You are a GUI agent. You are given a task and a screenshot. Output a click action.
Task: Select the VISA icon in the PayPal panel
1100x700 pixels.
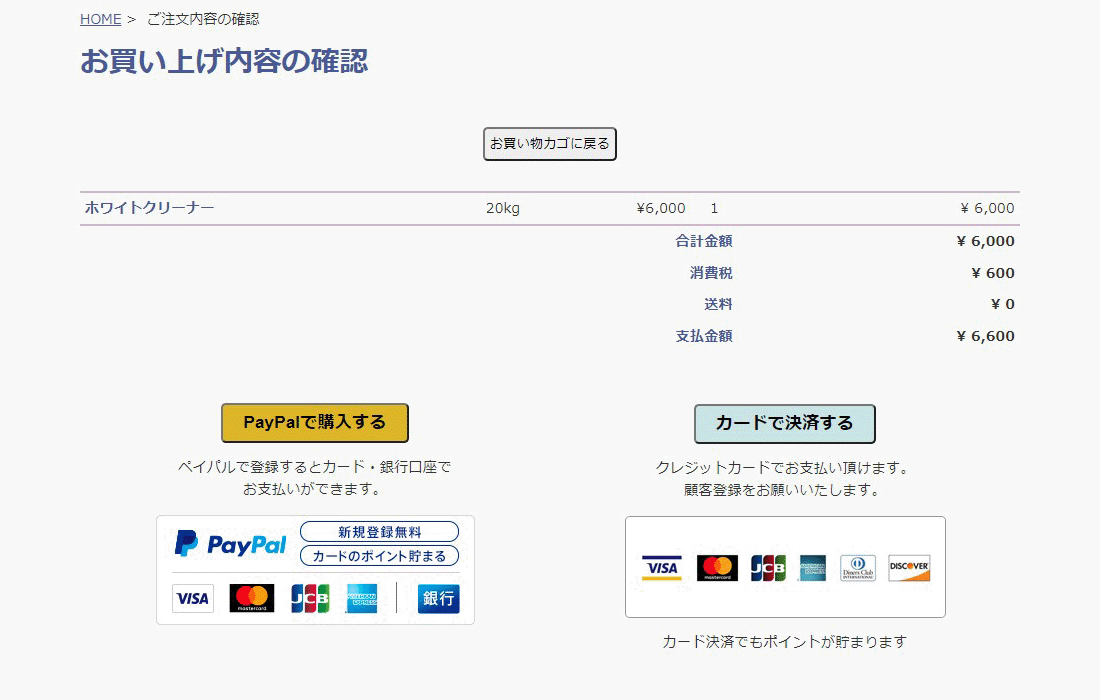click(x=192, y=598)
